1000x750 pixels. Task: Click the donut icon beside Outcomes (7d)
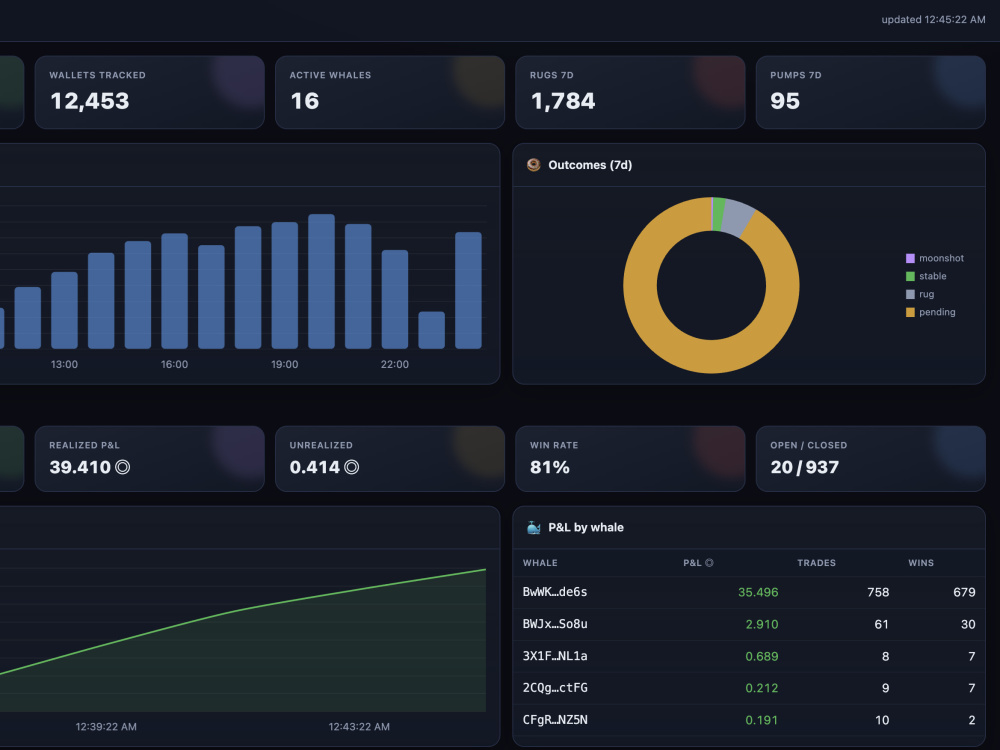[x=533, y=165]
